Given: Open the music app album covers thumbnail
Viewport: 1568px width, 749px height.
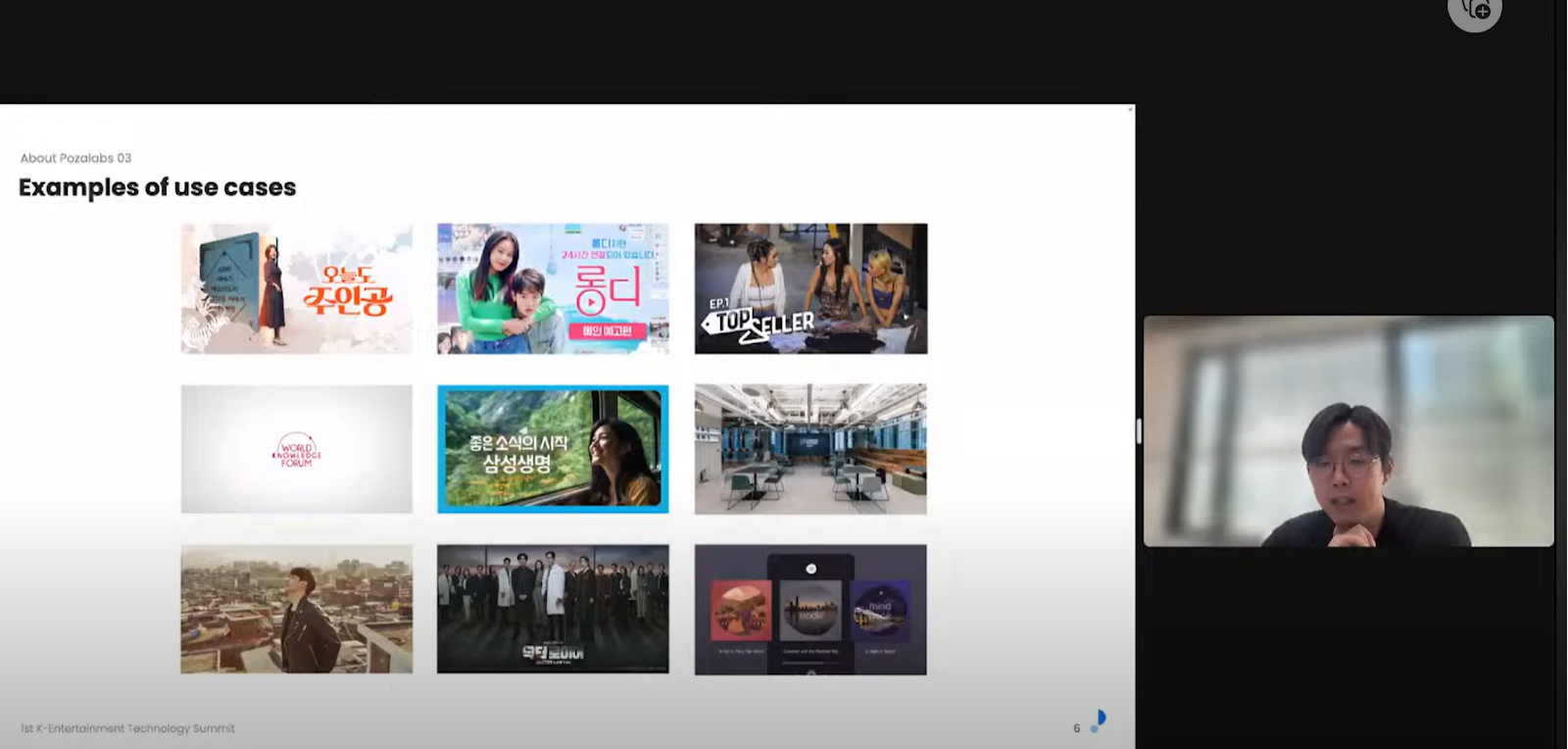Looking at the screenshot, I should [810, 610].
